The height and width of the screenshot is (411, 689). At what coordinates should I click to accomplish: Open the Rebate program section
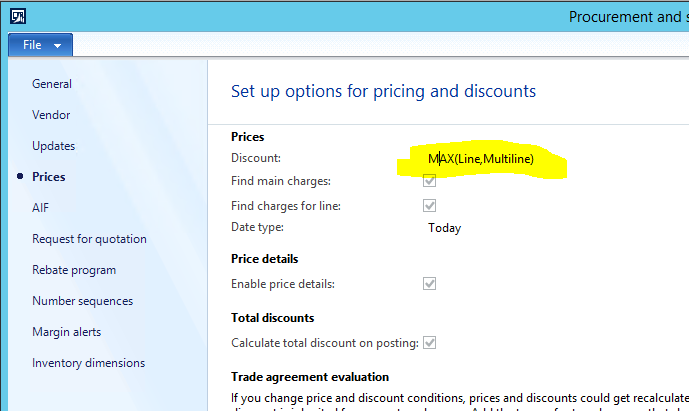click(x=74, y=270)
